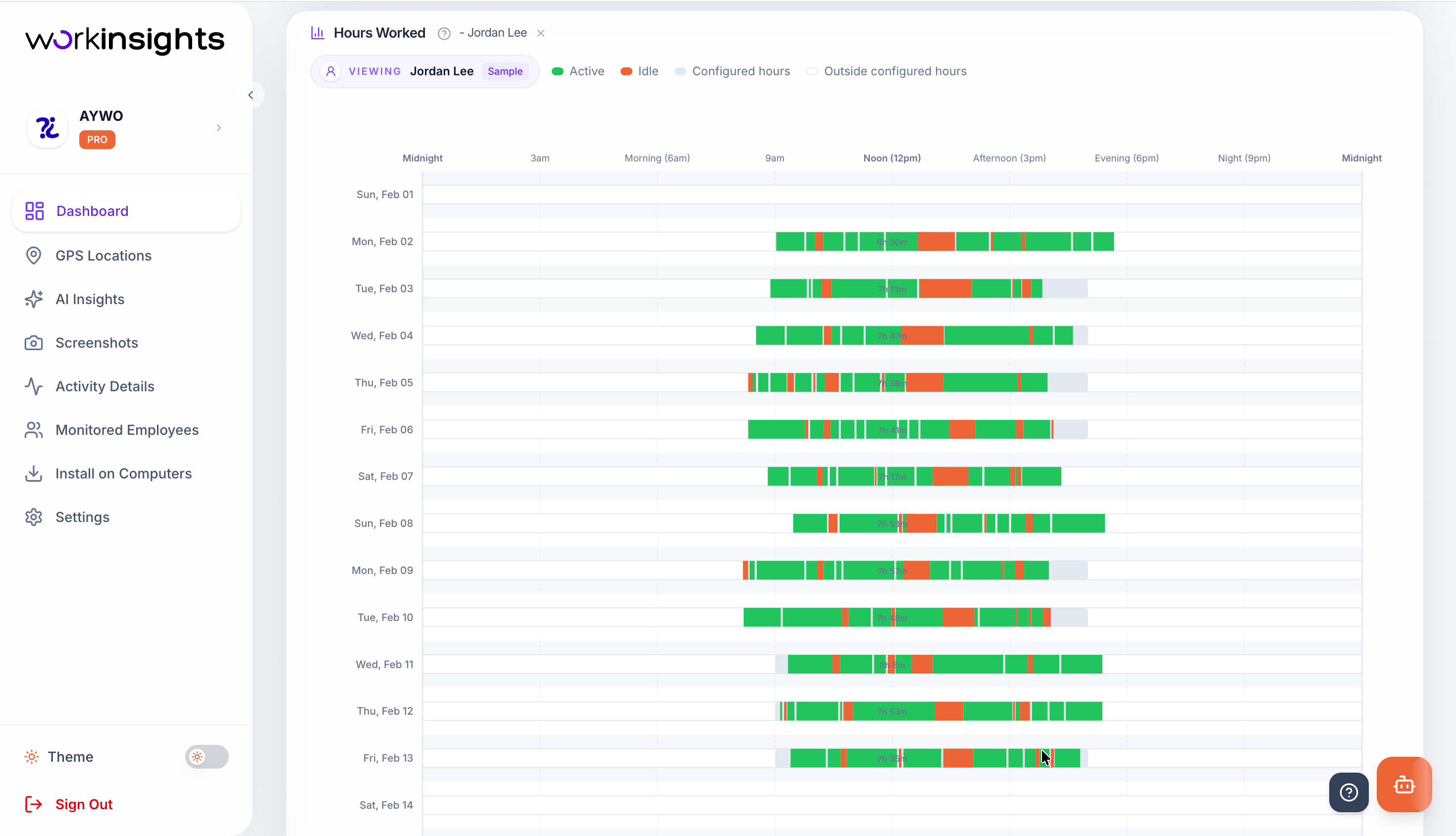Click the Screenshots camera icon
The height and width of the screenshot is (836, 1456).
34,343
